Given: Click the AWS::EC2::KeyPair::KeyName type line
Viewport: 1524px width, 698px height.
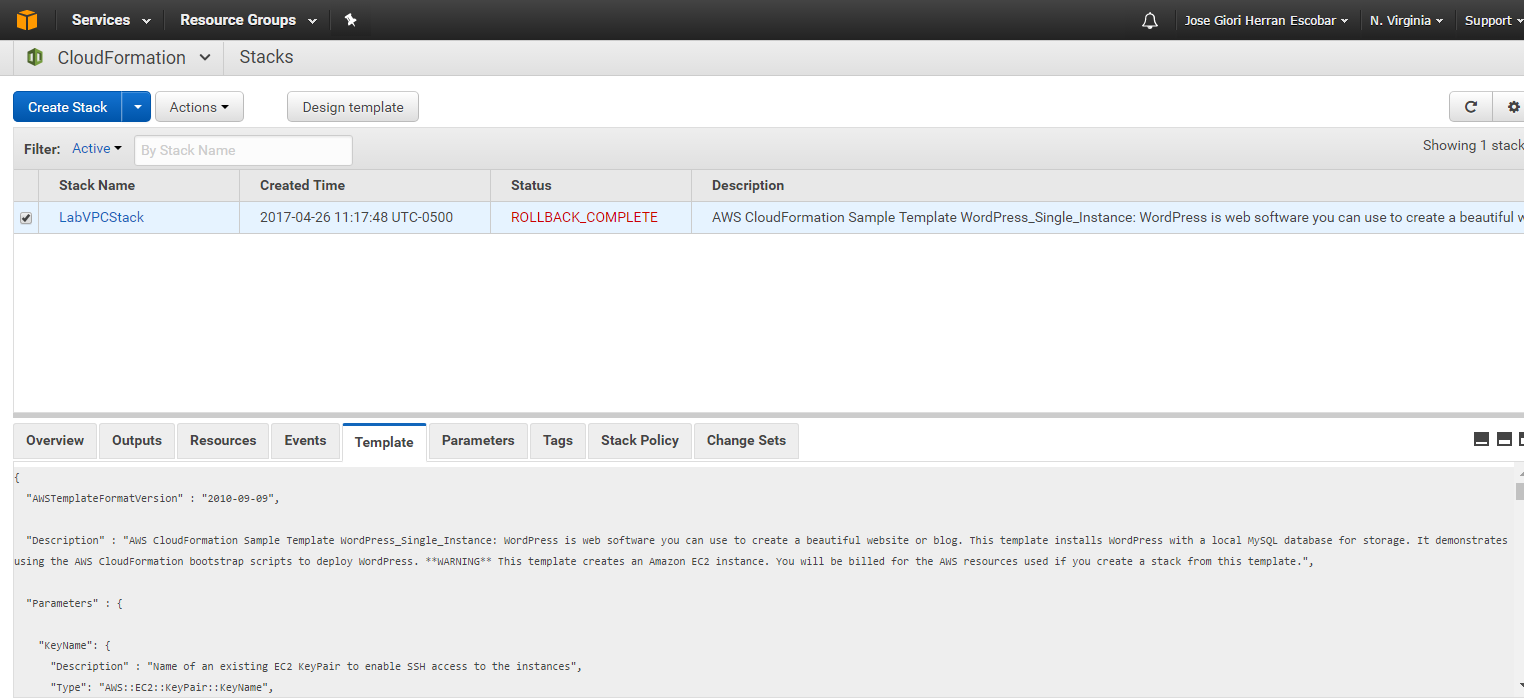Looking at the screenshot, I should (x=161, y=687).
